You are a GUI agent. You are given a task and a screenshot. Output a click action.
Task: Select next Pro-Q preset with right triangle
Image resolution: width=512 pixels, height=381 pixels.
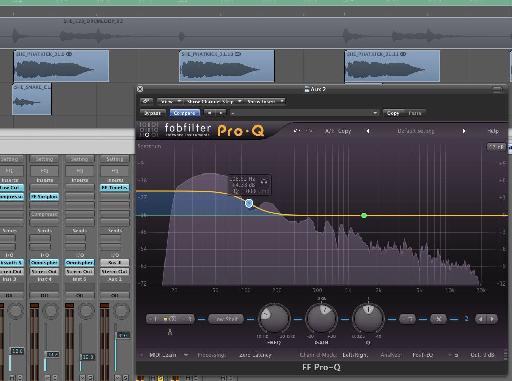click(464, 131)
